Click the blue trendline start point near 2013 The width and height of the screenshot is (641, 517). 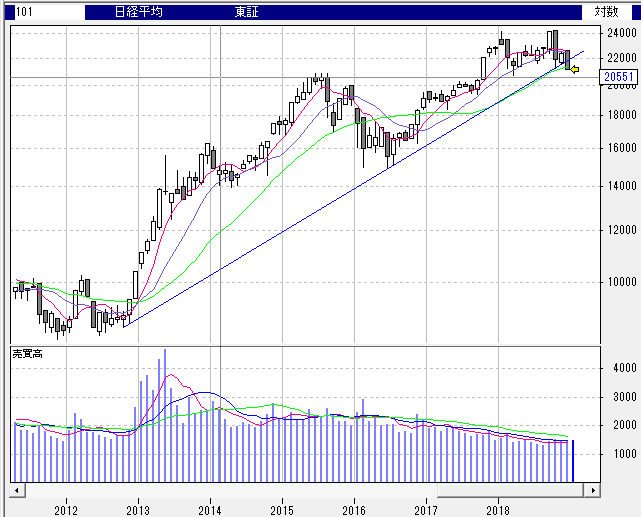click(x=125, y=324)
